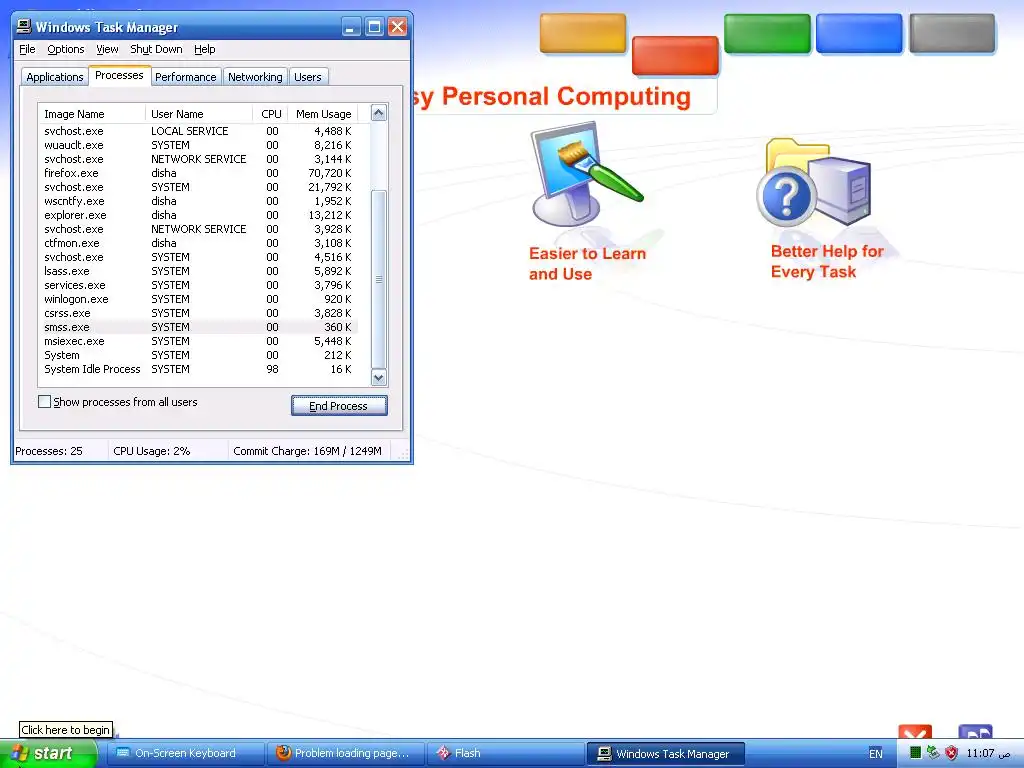The width and height of the screenshot is (1024, 768).
Task: Select the services.exe process row
Action: (198, 285)
